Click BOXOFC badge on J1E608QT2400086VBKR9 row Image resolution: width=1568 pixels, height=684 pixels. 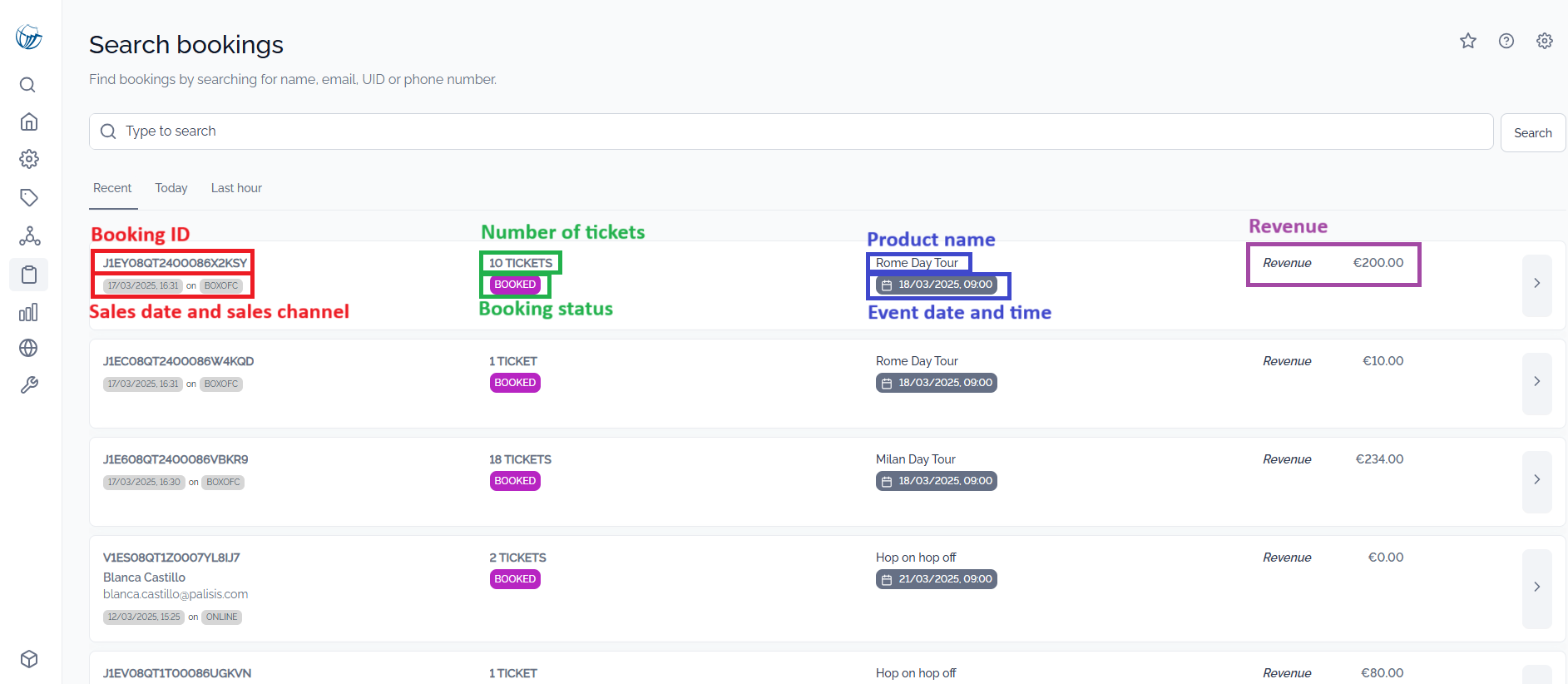(x=223, y=483)
